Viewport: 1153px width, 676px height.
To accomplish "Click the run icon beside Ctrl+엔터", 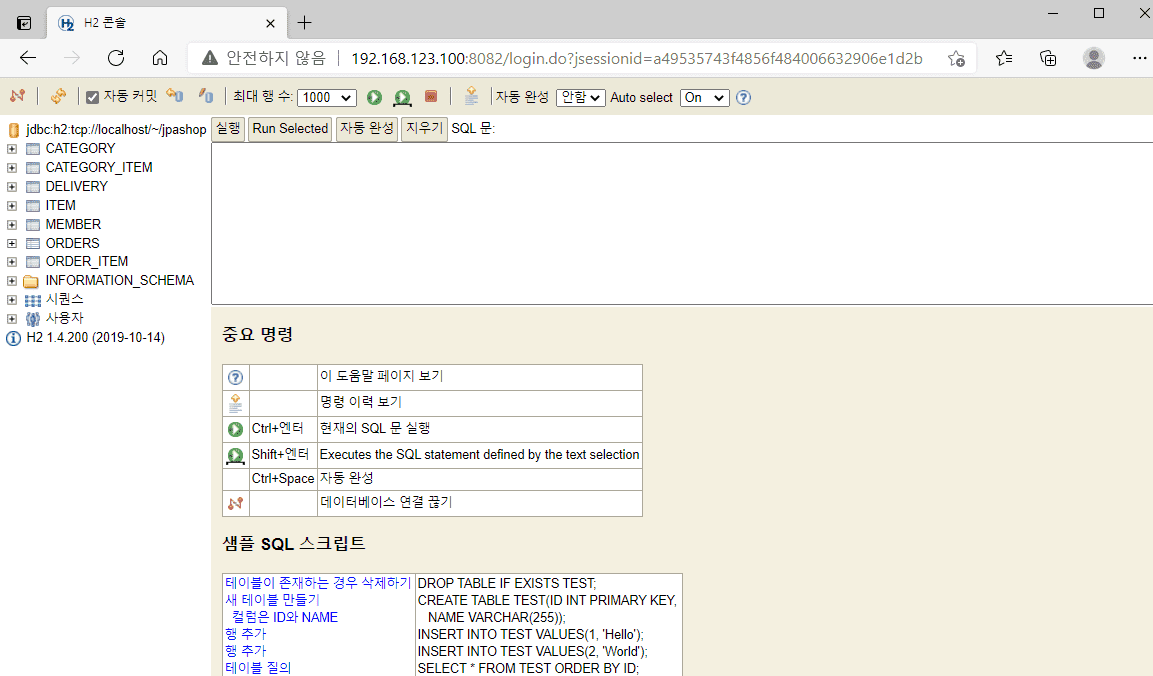I will (x=235, y=429).
